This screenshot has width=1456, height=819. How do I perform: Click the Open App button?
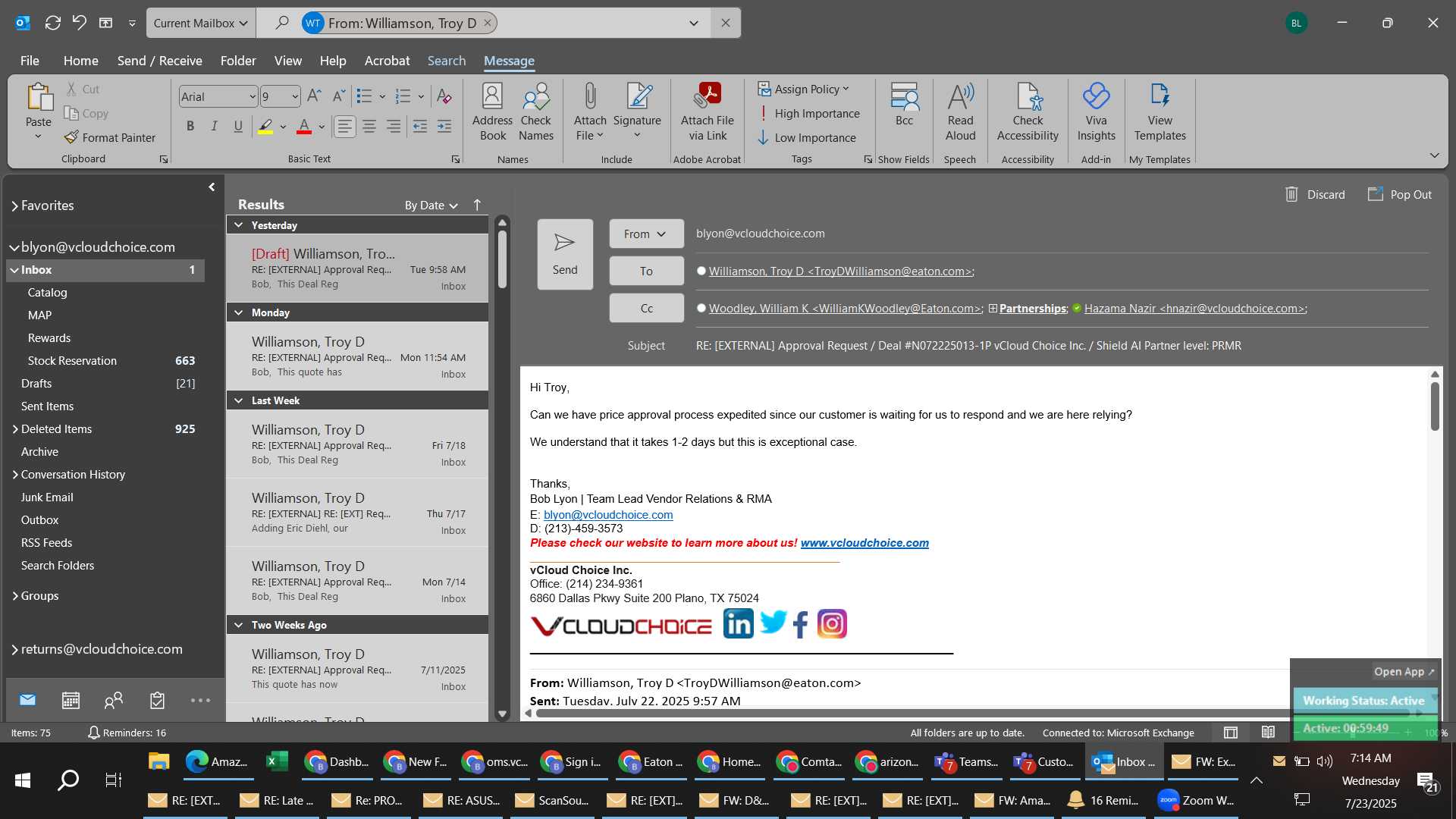(x=1404, y=671)
